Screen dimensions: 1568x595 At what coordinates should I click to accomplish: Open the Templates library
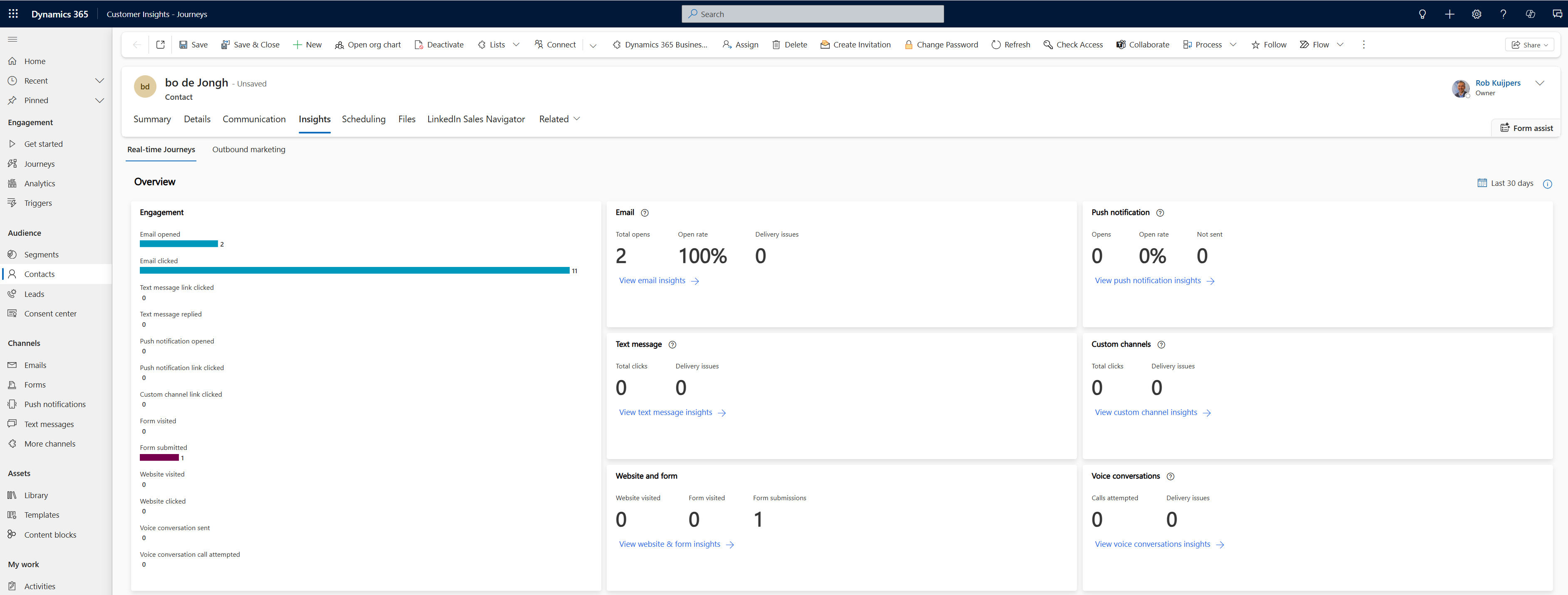(41, 514)
